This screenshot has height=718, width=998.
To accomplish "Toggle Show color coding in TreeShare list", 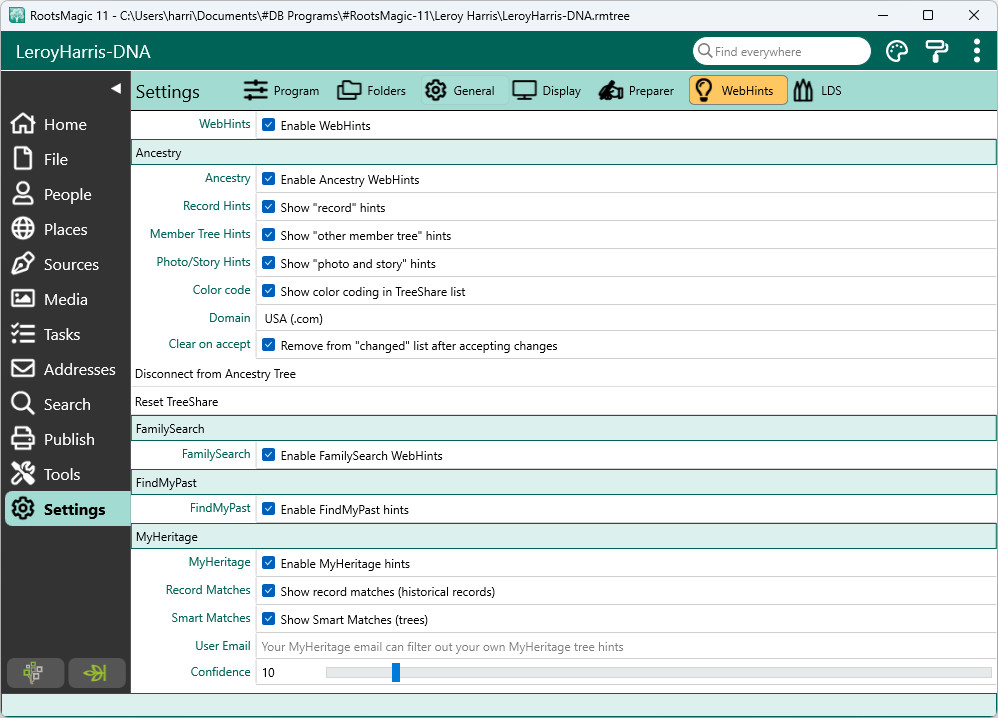I will [x=269, y=292].
